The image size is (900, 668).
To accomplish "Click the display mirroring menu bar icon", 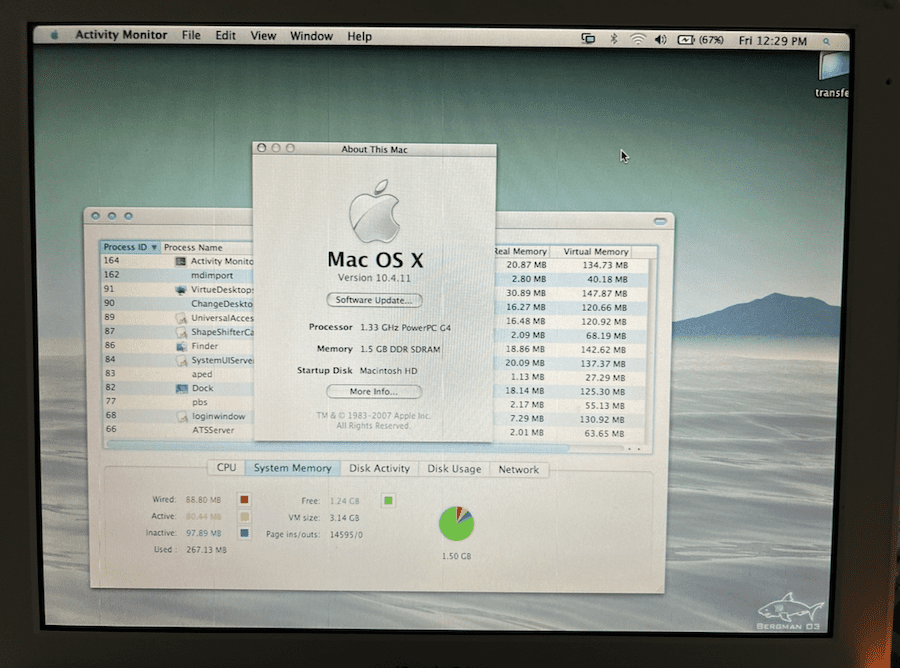I will 588,39.
